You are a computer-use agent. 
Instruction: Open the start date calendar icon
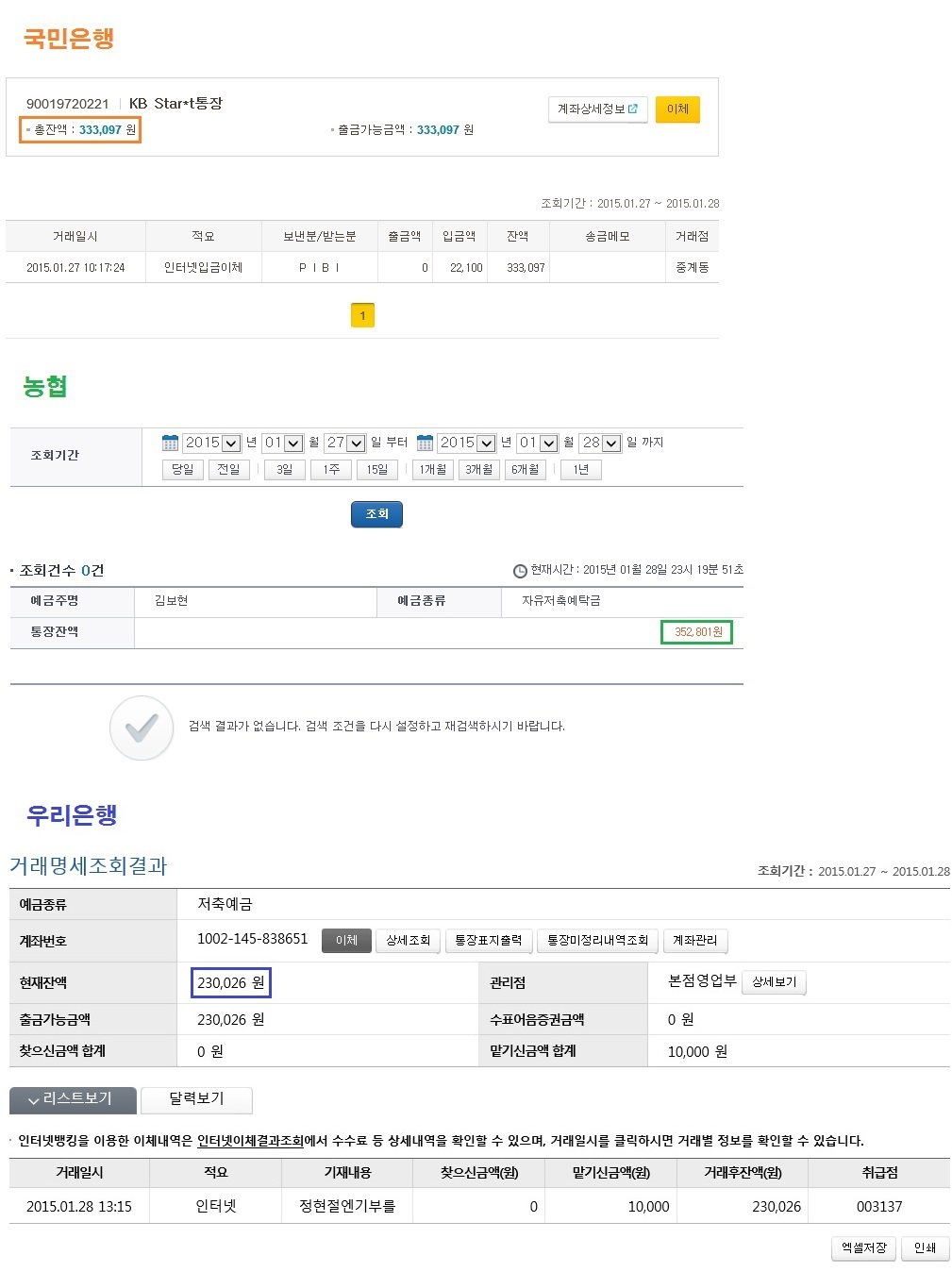click(x=170, y=443)
